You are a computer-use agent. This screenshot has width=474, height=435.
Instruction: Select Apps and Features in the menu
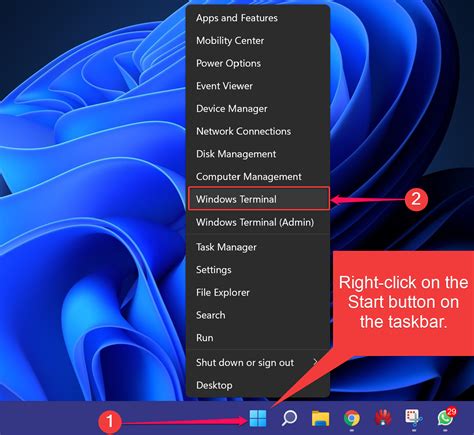coord(258,18)
